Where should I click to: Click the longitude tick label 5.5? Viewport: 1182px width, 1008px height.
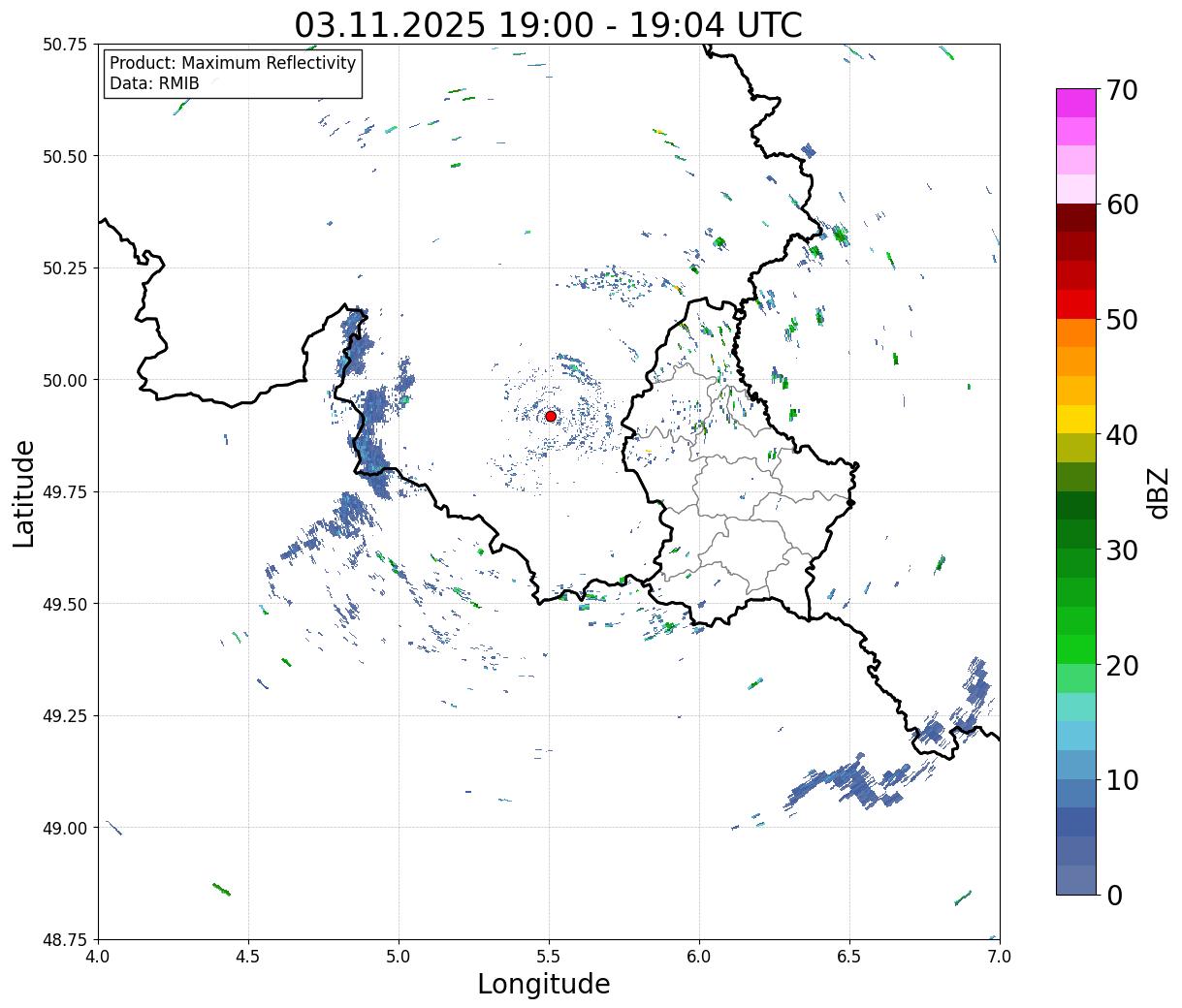coord(549,957)
